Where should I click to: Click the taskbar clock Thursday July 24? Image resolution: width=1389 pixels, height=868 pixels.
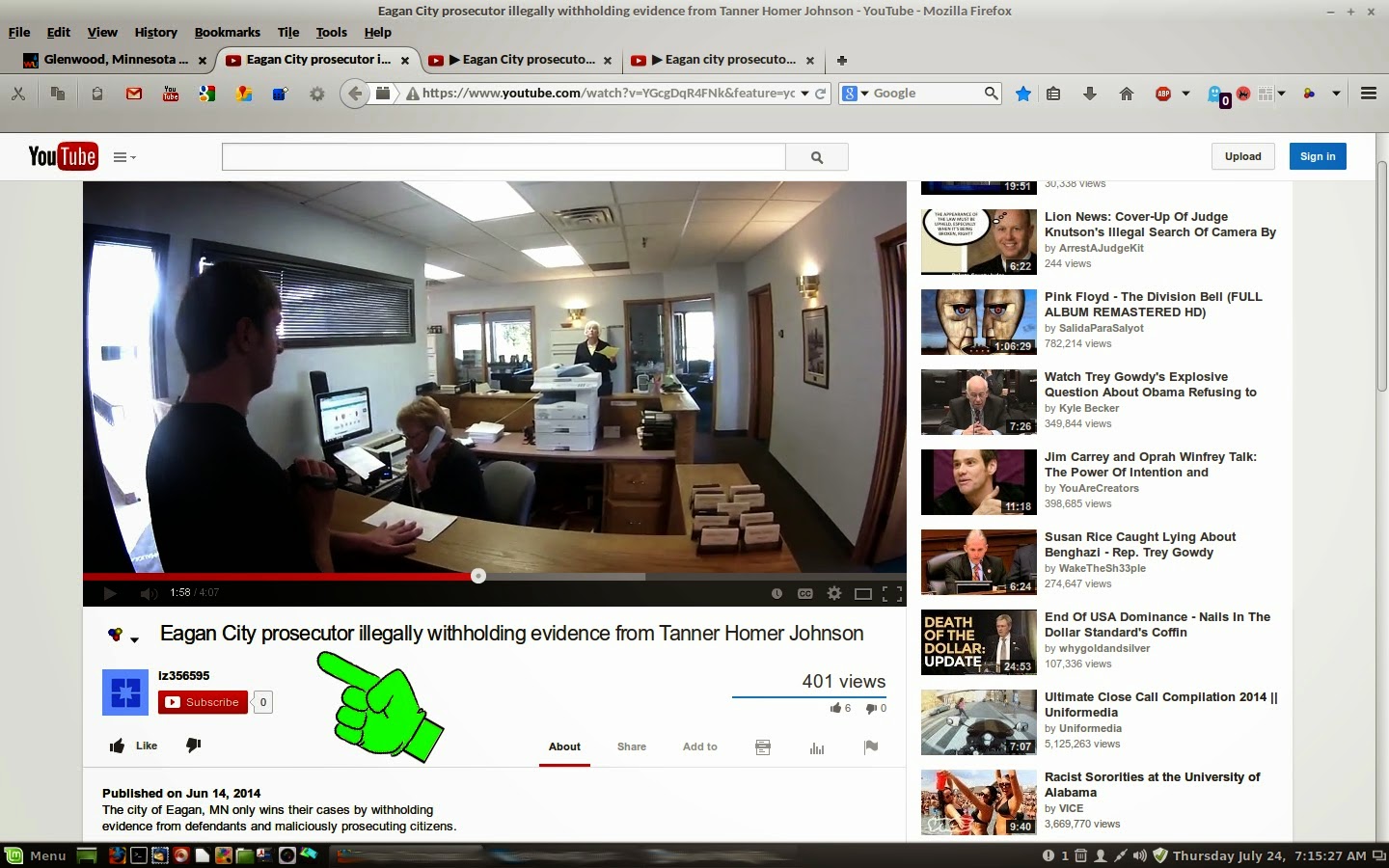(x=1269, y=855)
